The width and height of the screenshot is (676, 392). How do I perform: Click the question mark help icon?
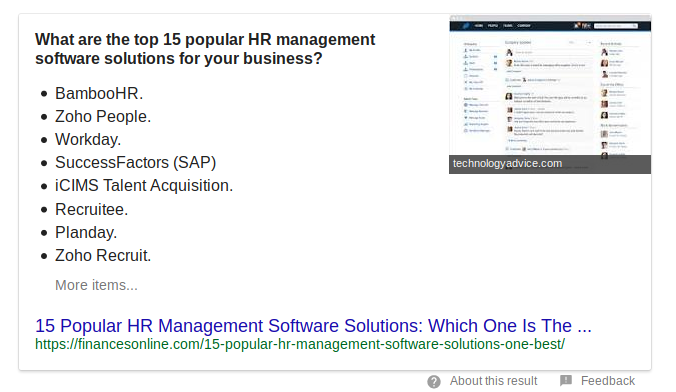(x=434, y=382)
